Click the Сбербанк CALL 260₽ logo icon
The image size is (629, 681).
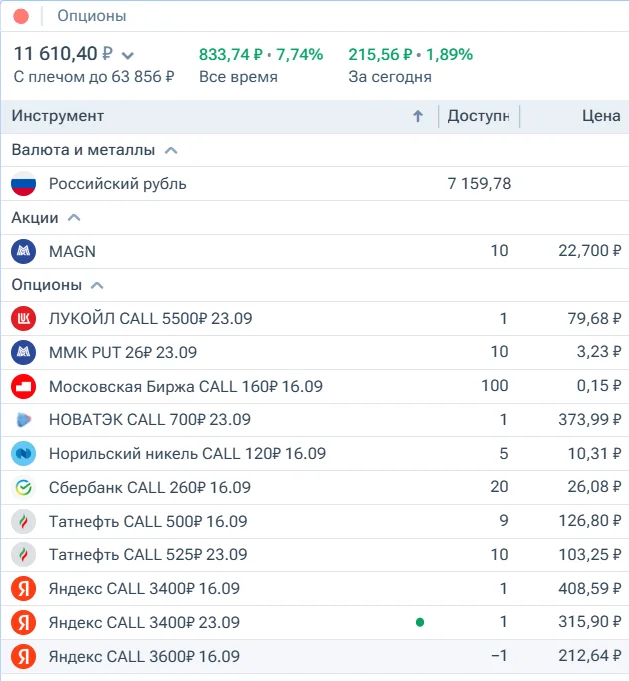pyautogui.click(x=23, y=488)
